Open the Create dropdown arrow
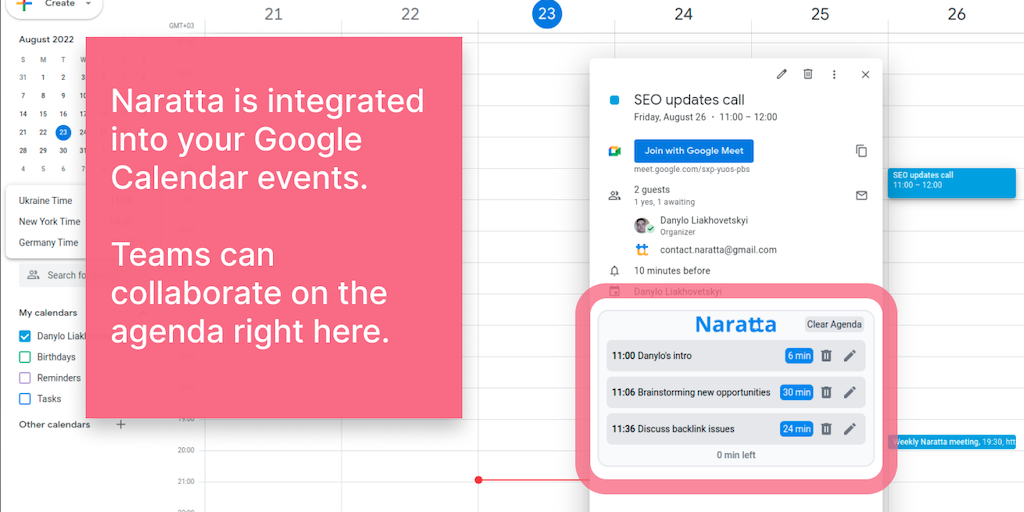 click(x=88, y=3)
